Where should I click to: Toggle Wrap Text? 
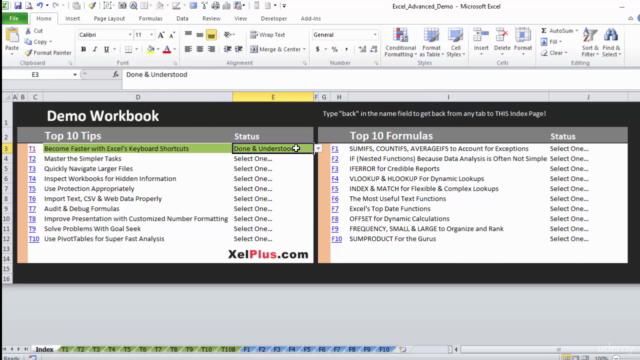click(x=268, y=35)
